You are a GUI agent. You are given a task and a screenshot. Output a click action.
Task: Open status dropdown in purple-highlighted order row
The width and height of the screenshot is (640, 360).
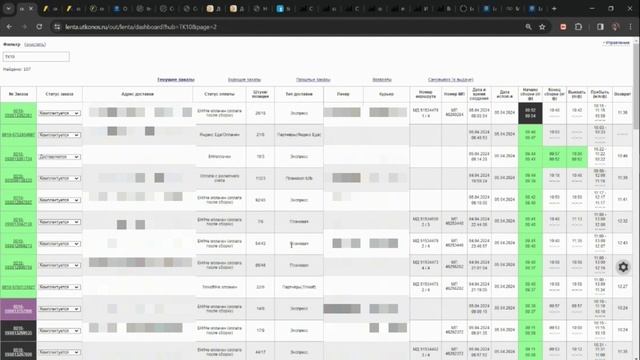[59, 309]
